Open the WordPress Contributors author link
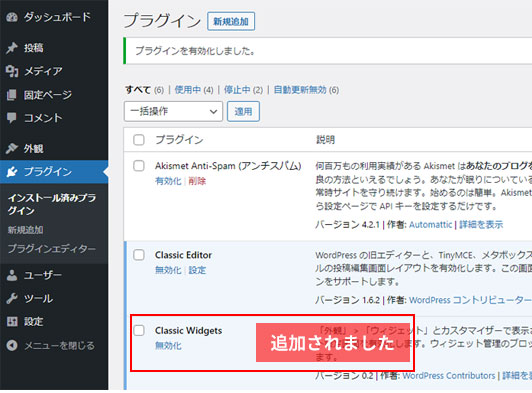This screenshot has width=532, height=393. pyautogui.click(x=449, y=376)
